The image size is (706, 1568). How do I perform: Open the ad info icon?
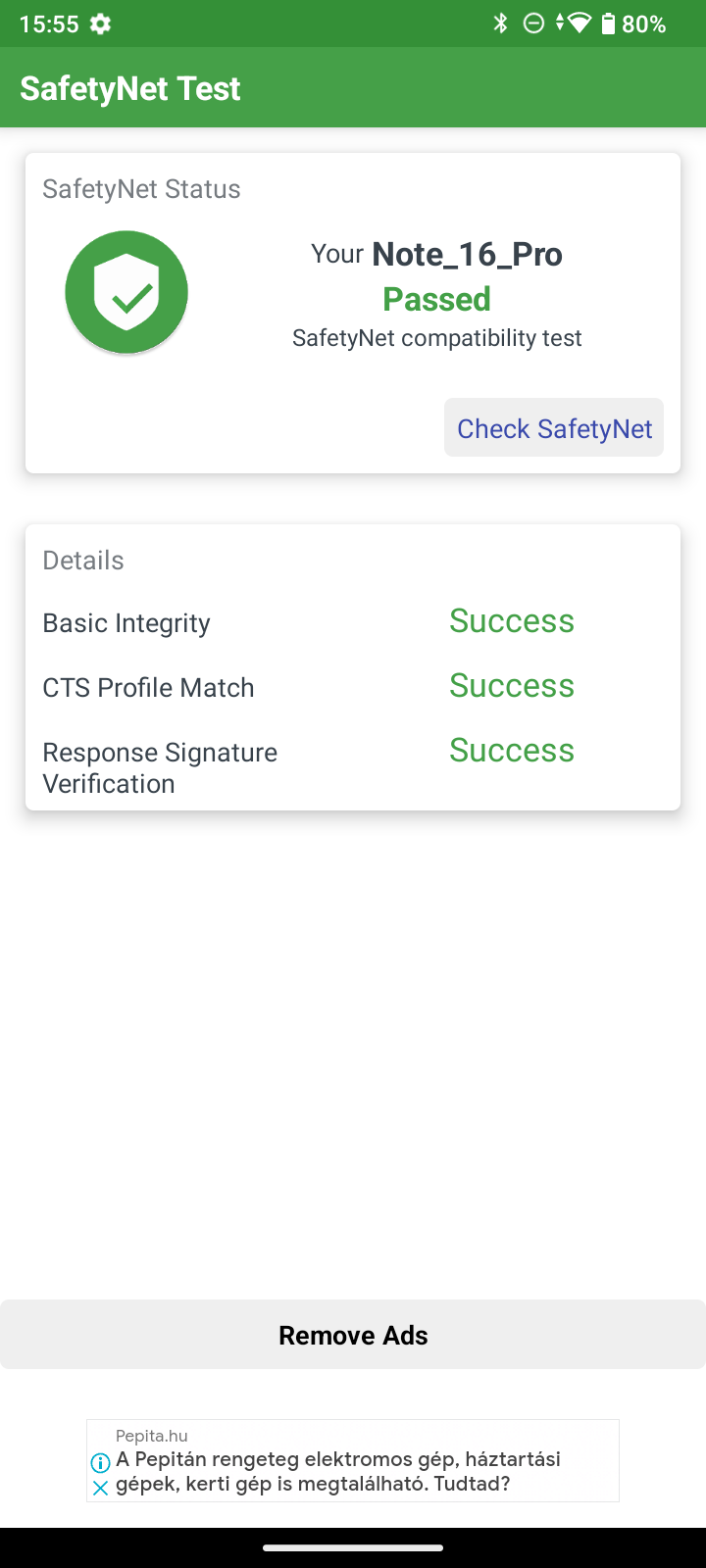click(100, 1463)
